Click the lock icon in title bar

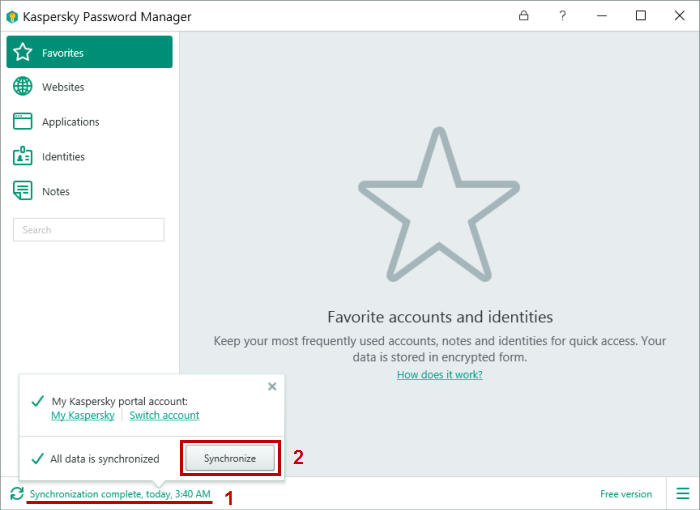point(524,16)
